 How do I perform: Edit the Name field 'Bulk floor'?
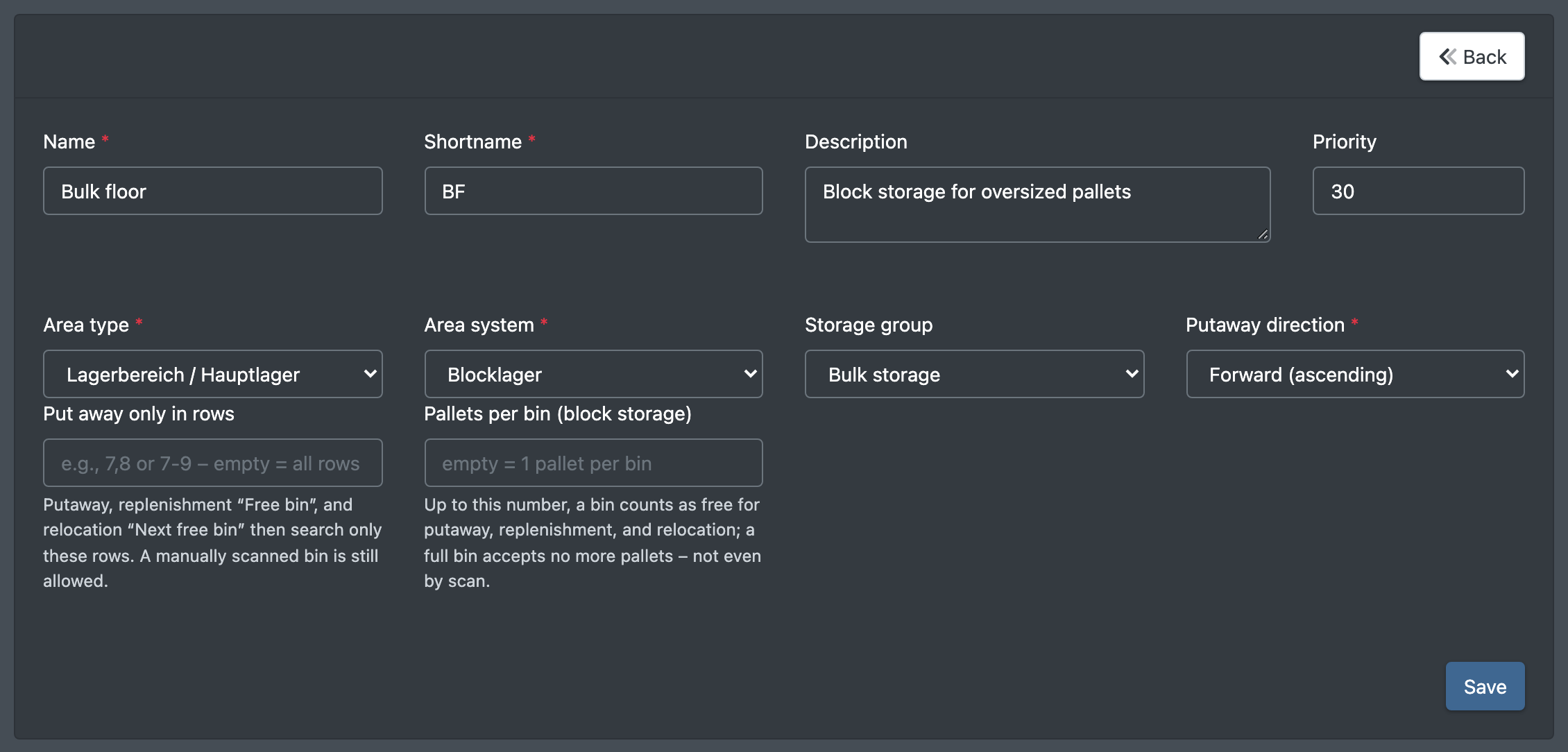point(212,191)
